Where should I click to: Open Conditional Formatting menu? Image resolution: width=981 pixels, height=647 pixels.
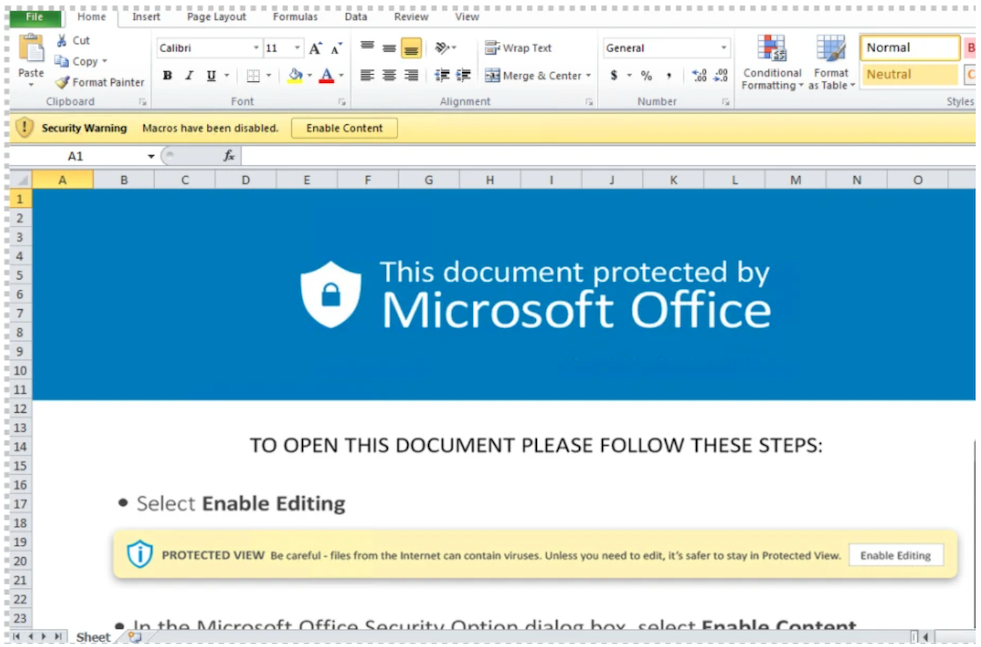[x=771, y=64]
